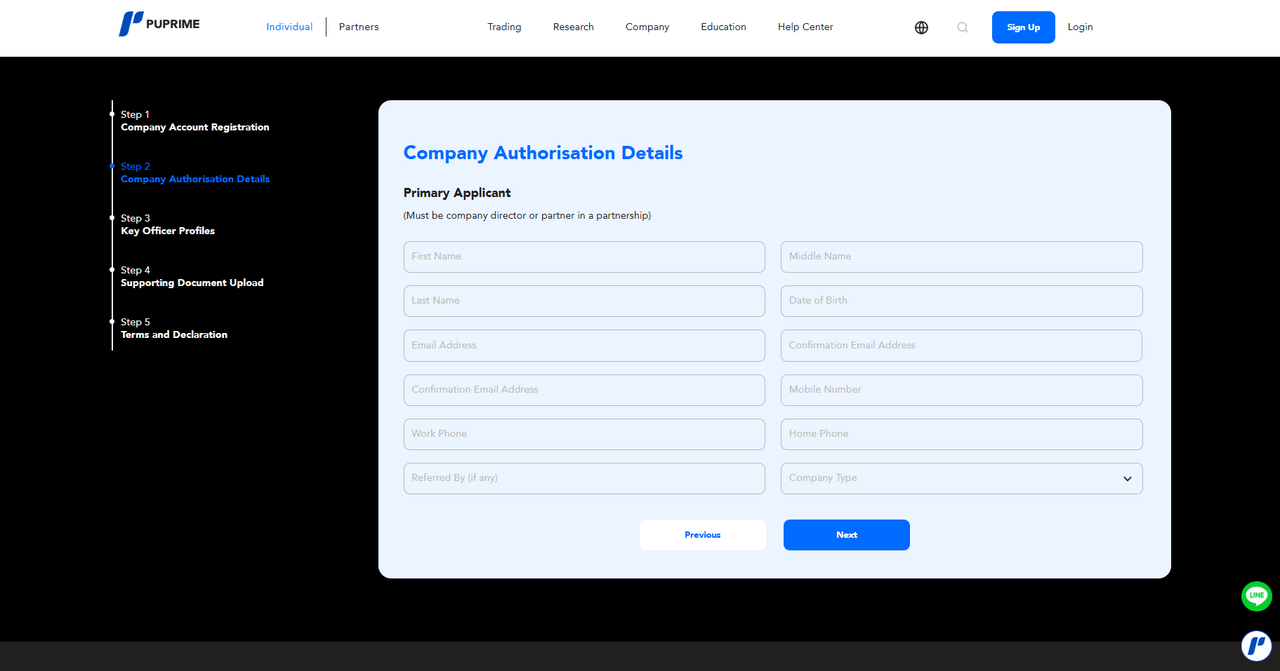Expand the Company Type dropdown
The image size is (1280, 671).
pyautogui.click(x=961, y=478)
